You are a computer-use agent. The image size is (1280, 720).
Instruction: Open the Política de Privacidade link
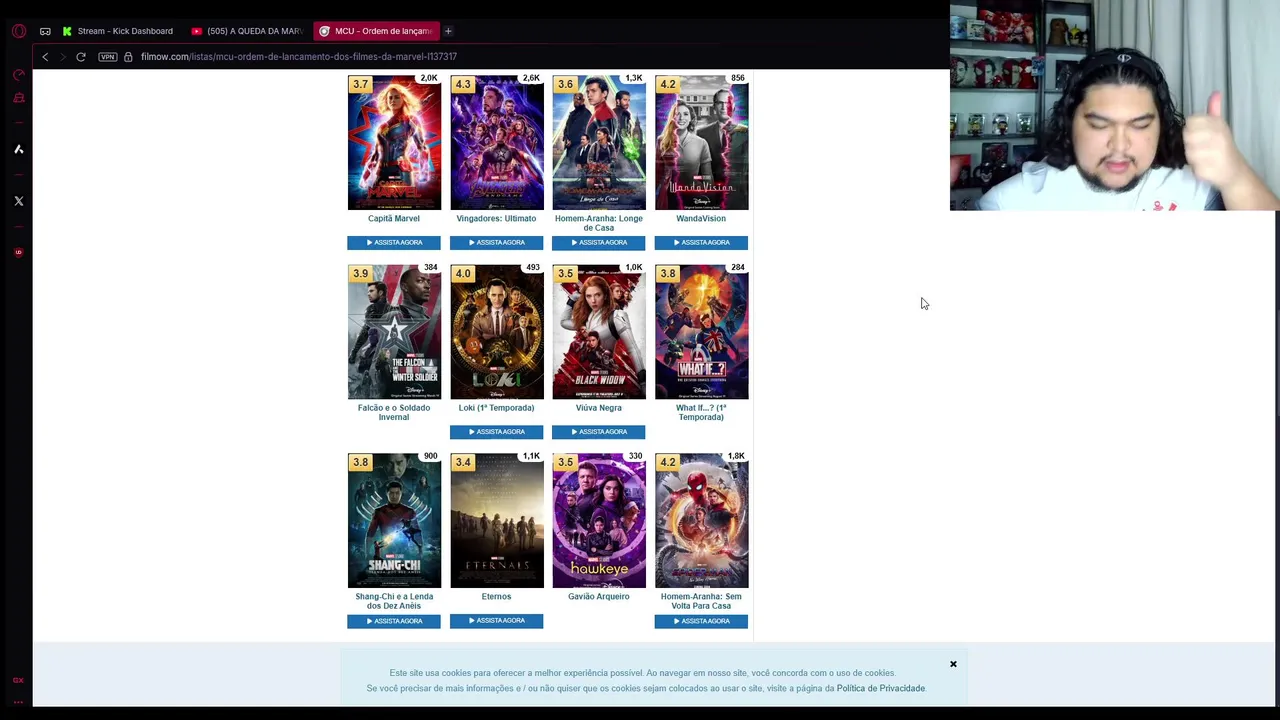click(x=881, y=688)
